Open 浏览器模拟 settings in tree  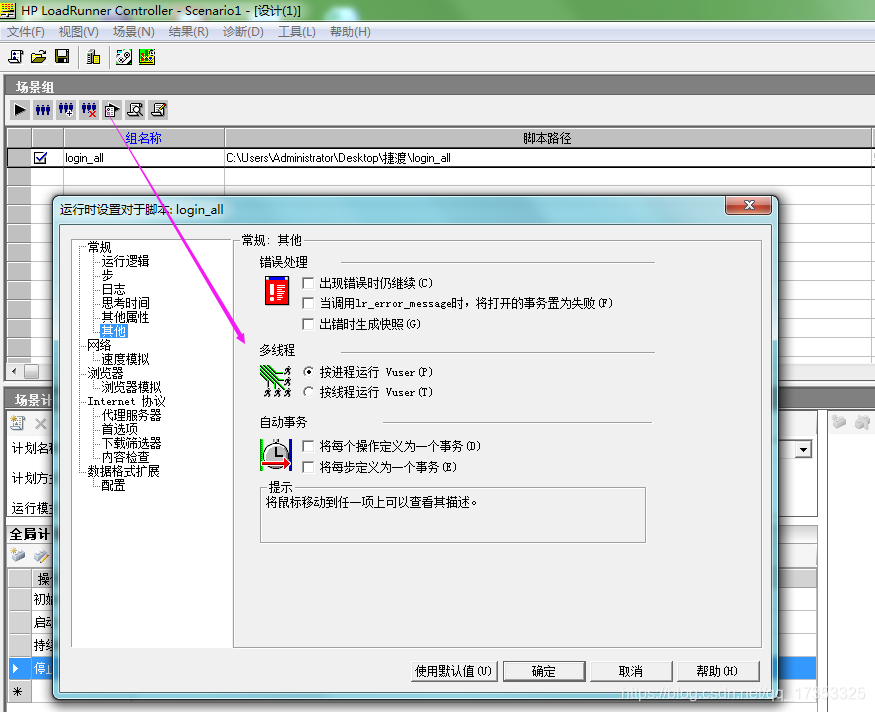click(131, 387)
